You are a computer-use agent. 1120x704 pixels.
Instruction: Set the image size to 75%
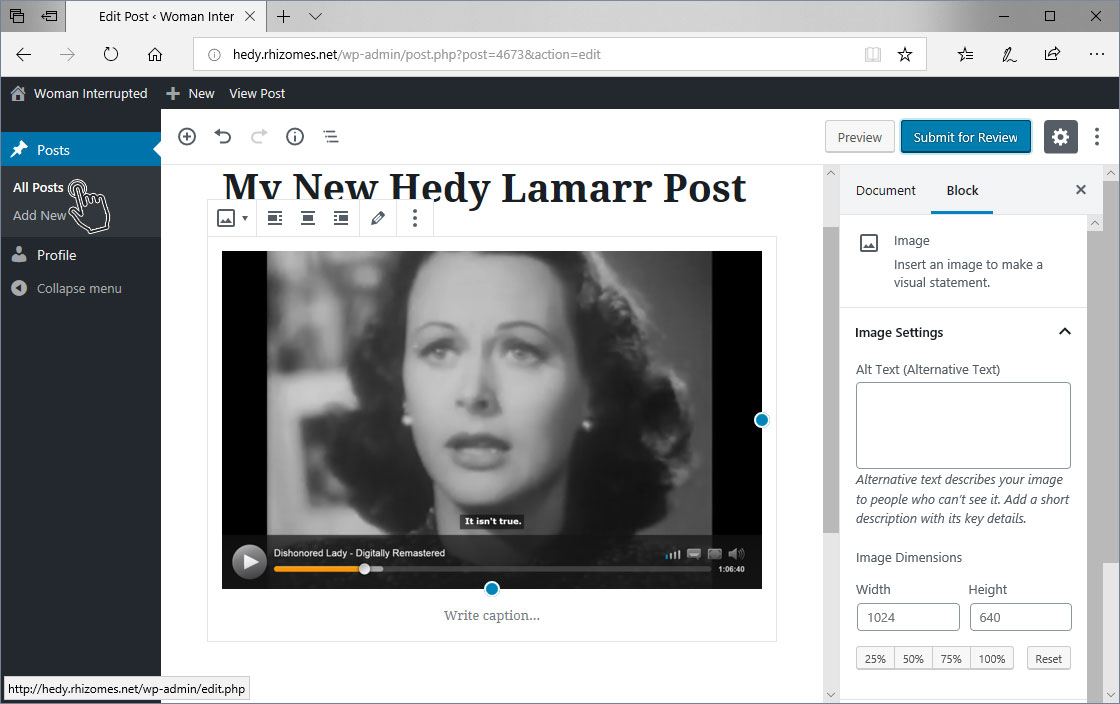(951, 658)
